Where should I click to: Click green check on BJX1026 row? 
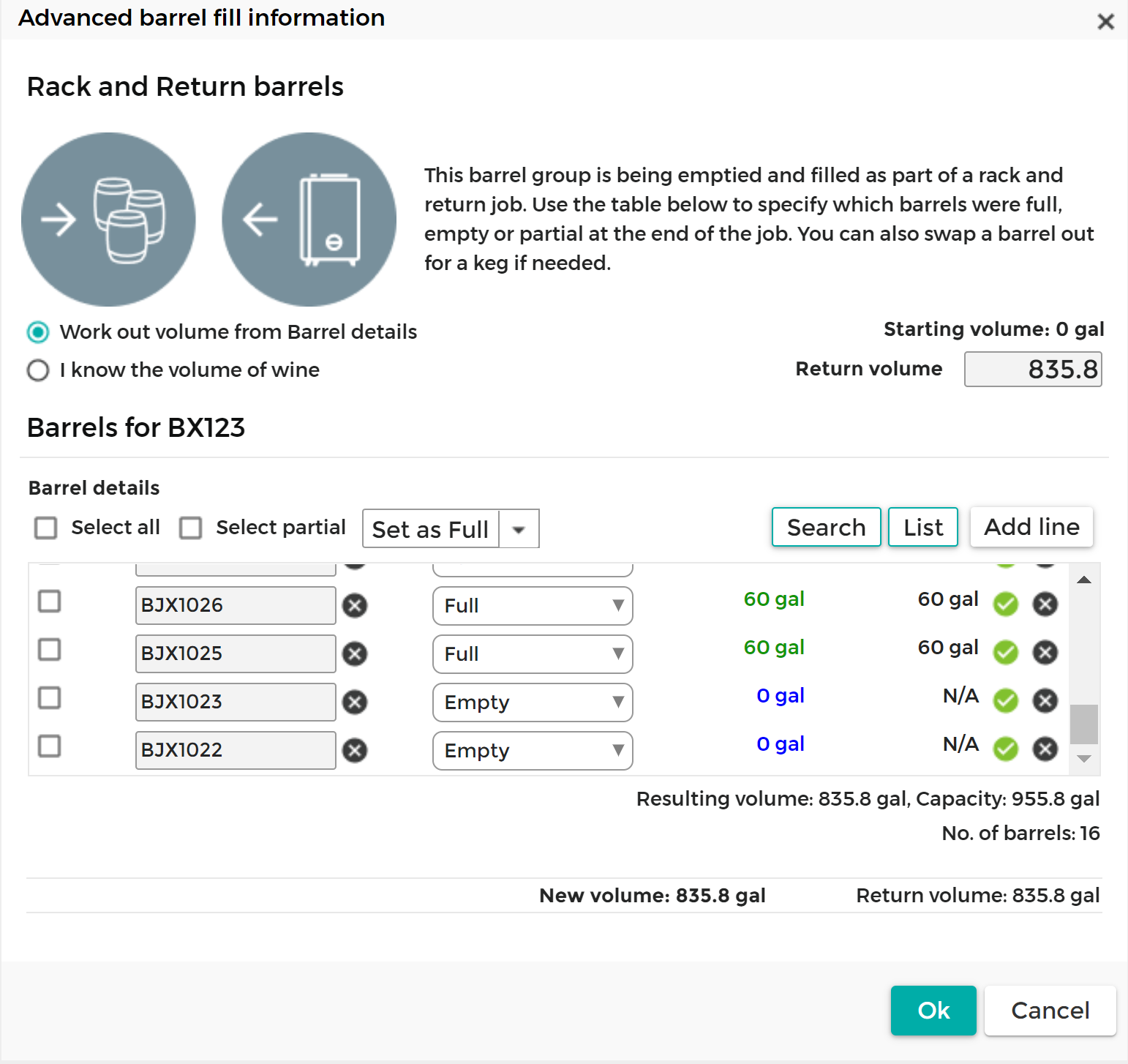(1006, 604)
